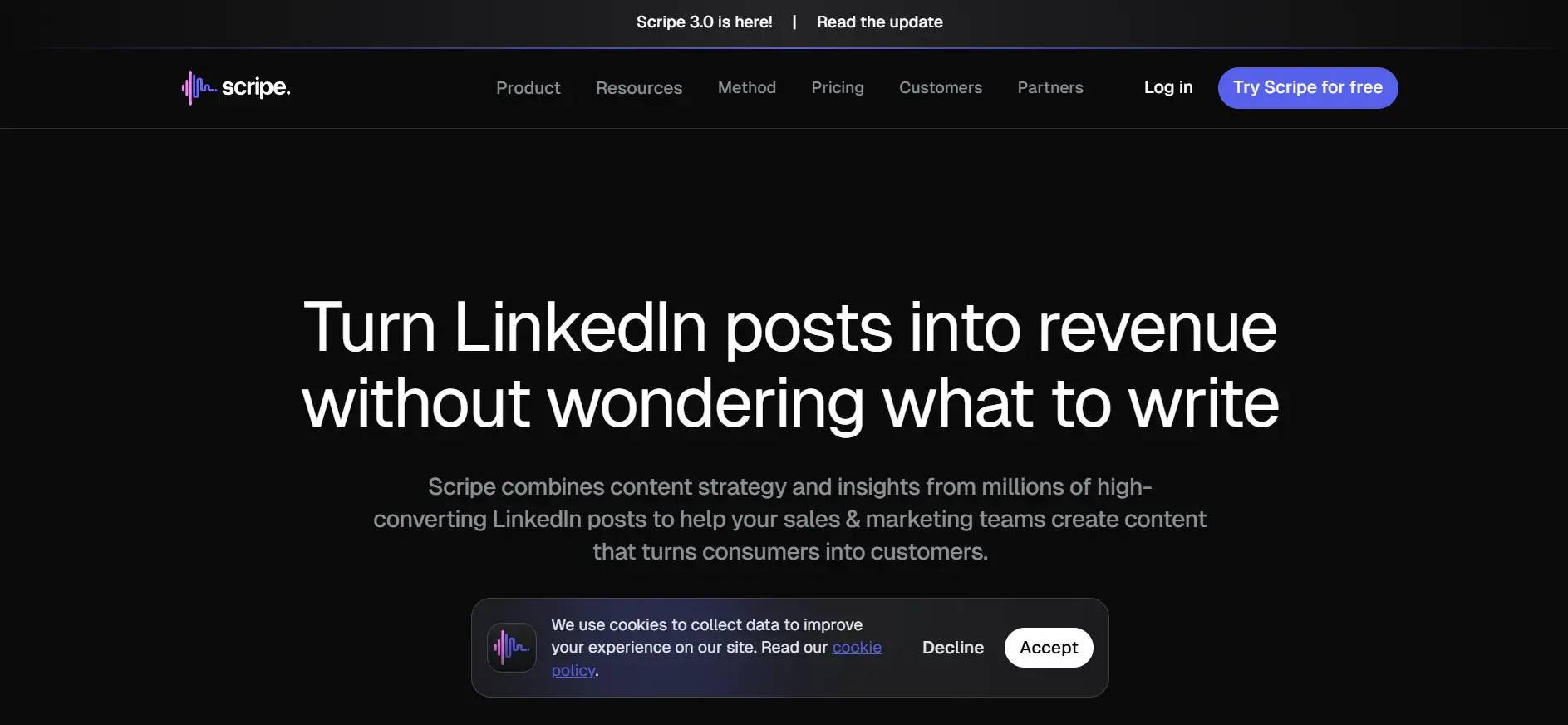The height and width of the screenshot is (725, 1568).
Task: Accept the cookie consent
Action: [1048, 647]
